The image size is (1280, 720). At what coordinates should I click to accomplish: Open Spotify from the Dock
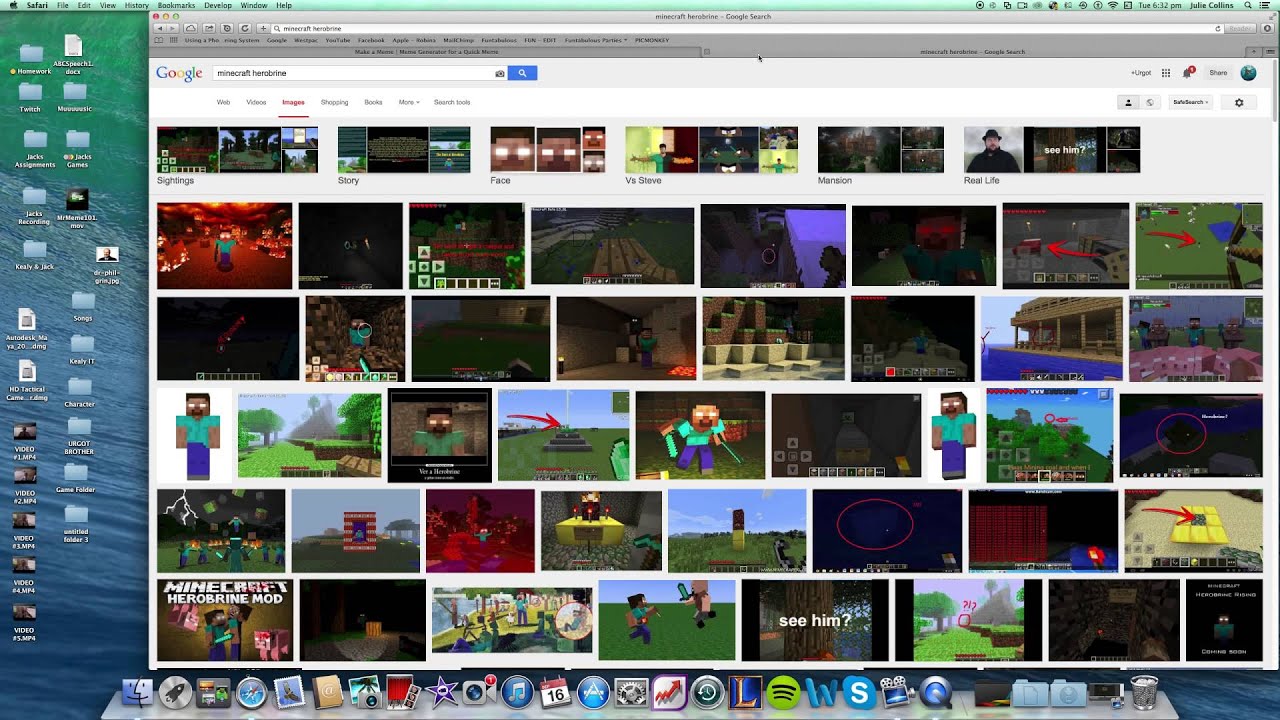(783, 692)
